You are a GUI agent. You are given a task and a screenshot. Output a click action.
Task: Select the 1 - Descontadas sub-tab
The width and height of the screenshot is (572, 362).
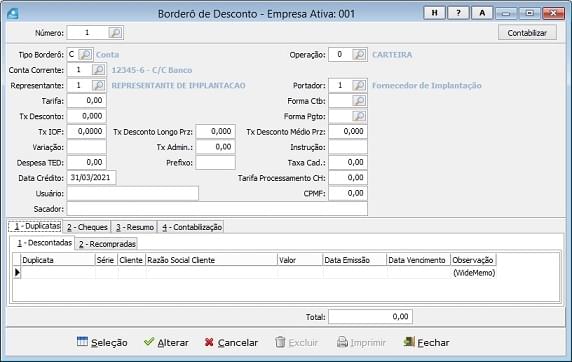pos(42,243)
